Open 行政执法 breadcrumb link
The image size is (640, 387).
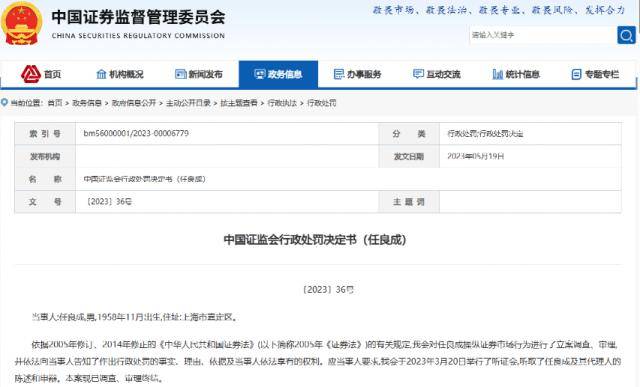(x=282, y=103)
